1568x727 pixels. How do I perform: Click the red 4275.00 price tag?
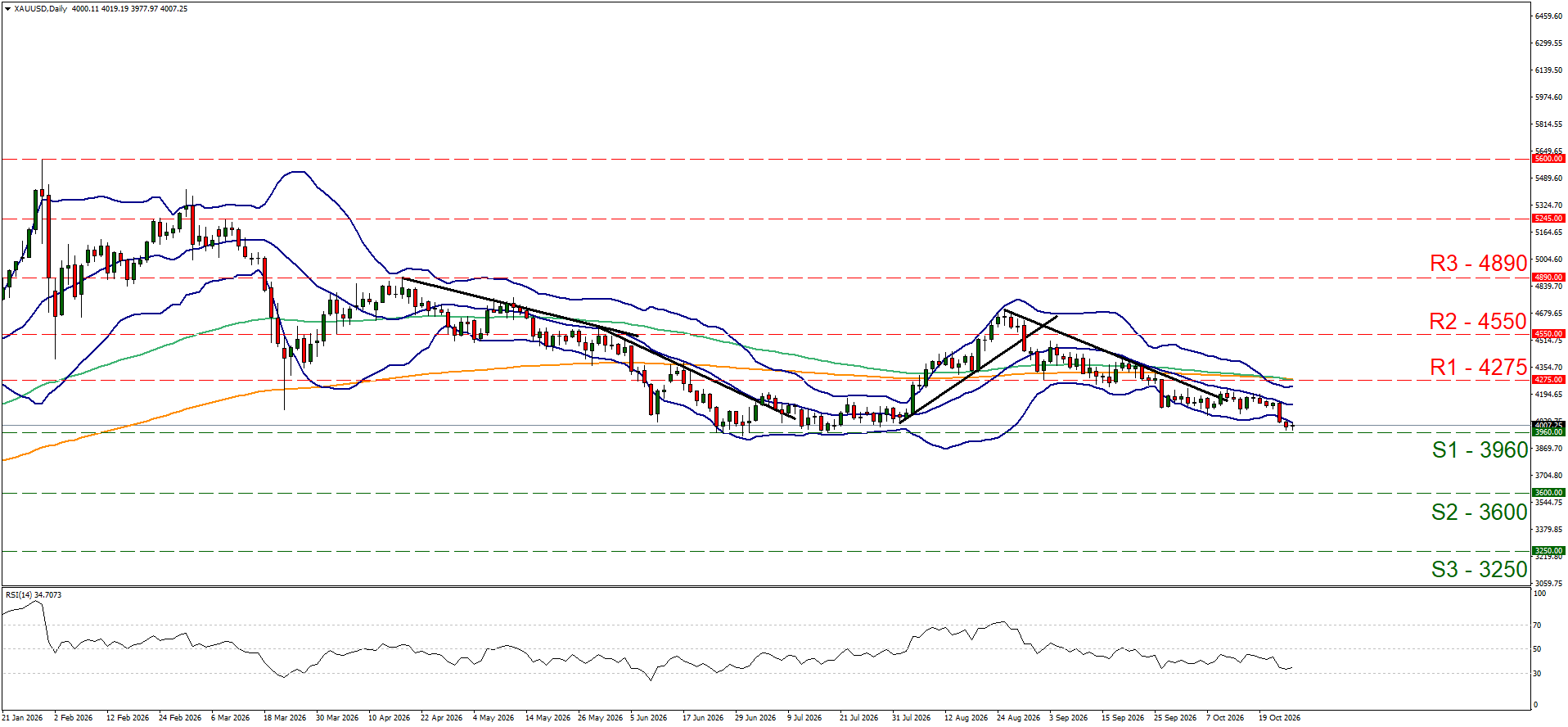[x=1548, y=380]
